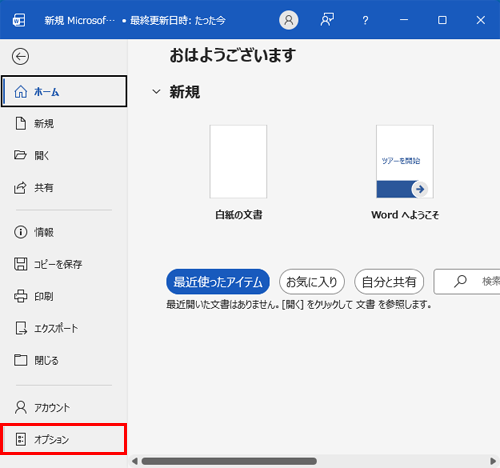The height and width of the screenshot is (468, 500).
Task: Click the Word app icon in title bar
Action: click(x=19, y=20)
